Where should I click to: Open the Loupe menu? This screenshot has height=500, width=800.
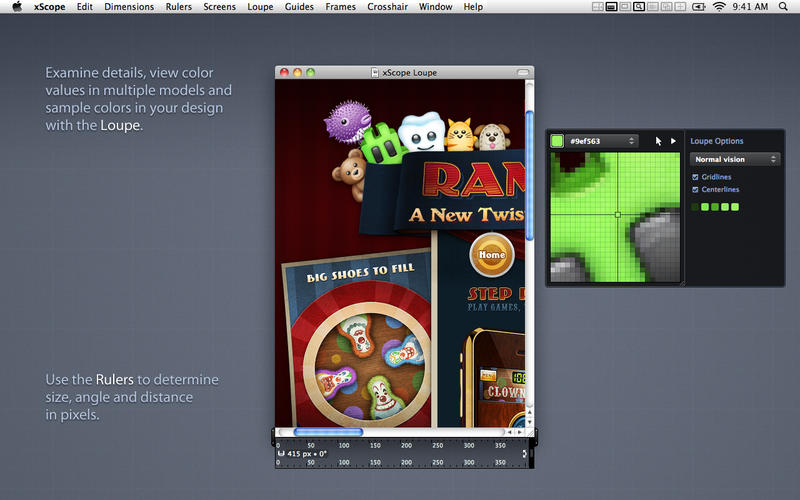click(x=260, y=7)
